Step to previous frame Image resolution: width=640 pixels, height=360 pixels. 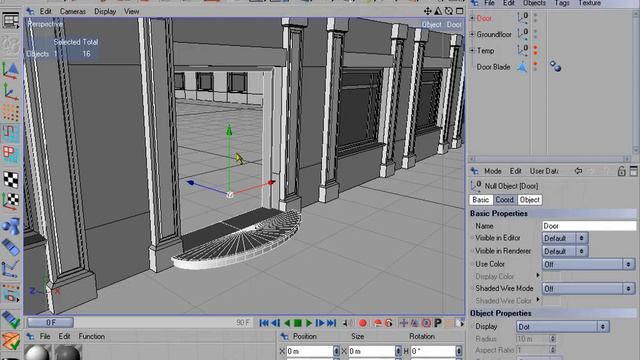point(276,323)
